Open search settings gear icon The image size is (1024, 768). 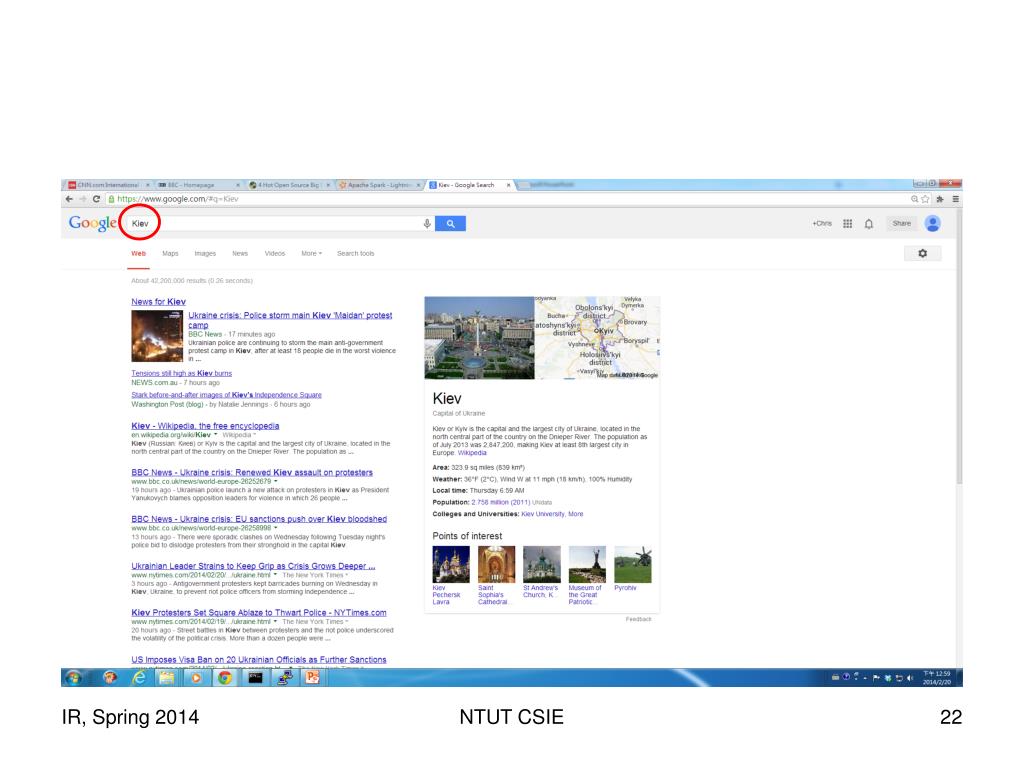click(x=922, y=253)
